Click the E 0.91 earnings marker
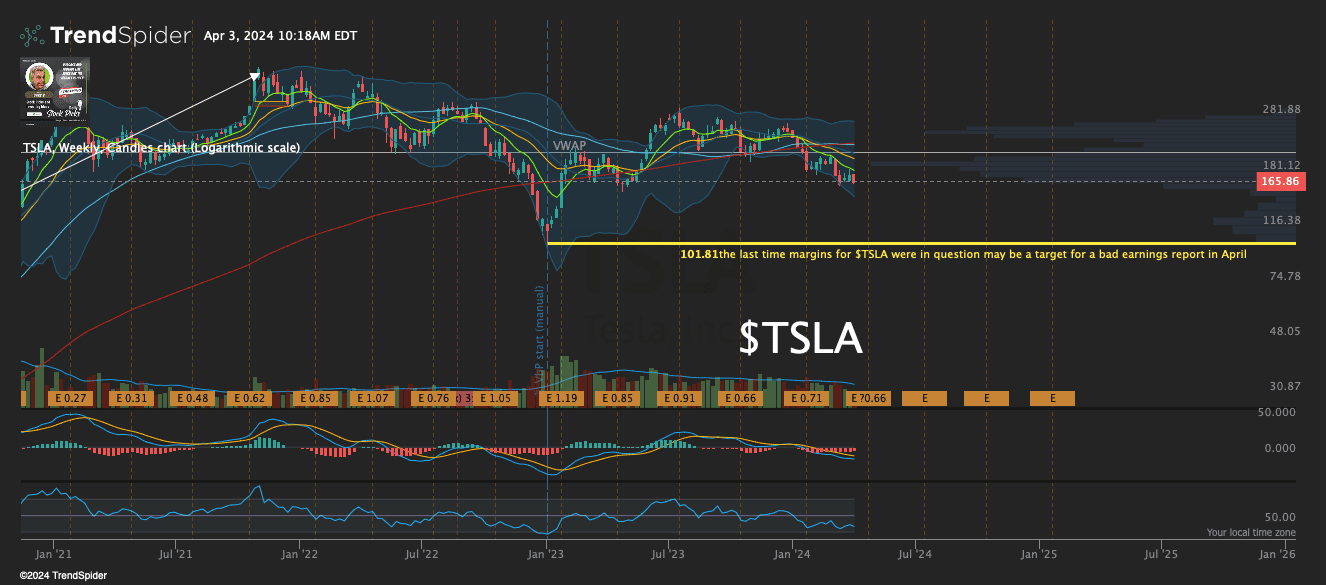1326x585 pixels. (x=678, y=398)
